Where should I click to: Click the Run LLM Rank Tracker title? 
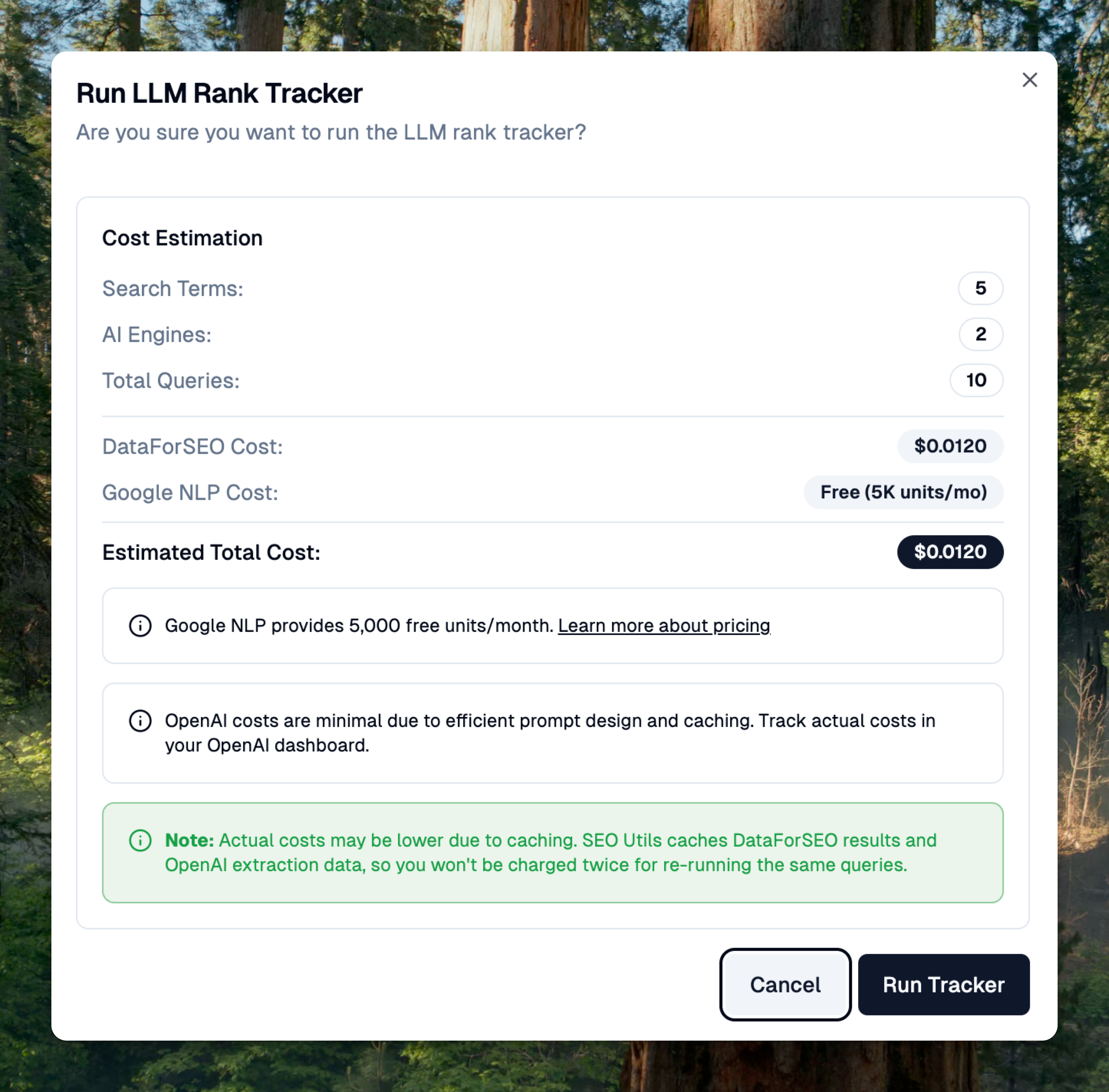pos(219,94)
